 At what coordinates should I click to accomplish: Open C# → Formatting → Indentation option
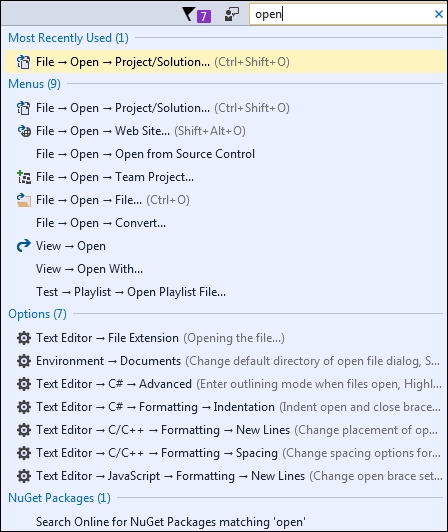225,407
